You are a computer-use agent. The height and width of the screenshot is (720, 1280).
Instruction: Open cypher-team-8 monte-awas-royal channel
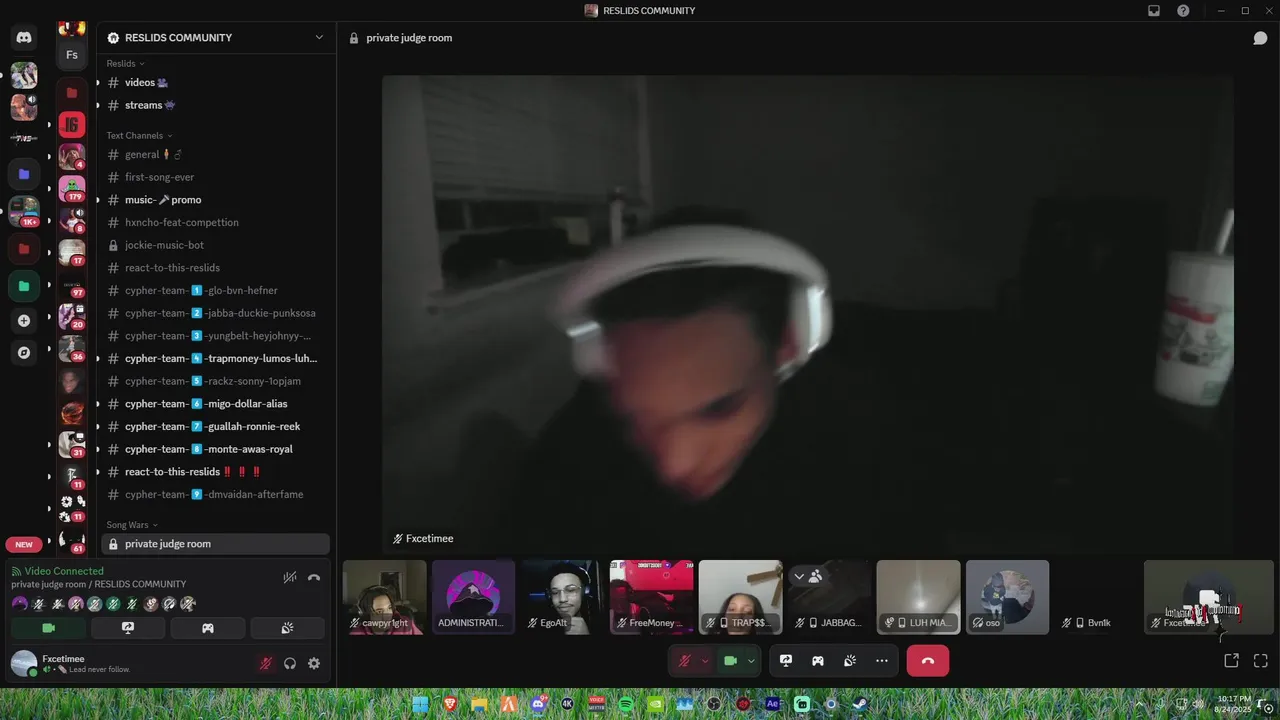(x=215, y=449)
